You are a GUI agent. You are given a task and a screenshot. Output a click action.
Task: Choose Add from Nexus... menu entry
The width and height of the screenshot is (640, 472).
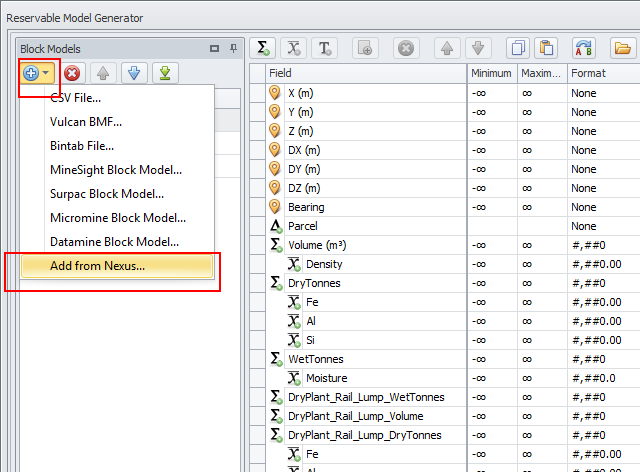[x=97, y=265]
